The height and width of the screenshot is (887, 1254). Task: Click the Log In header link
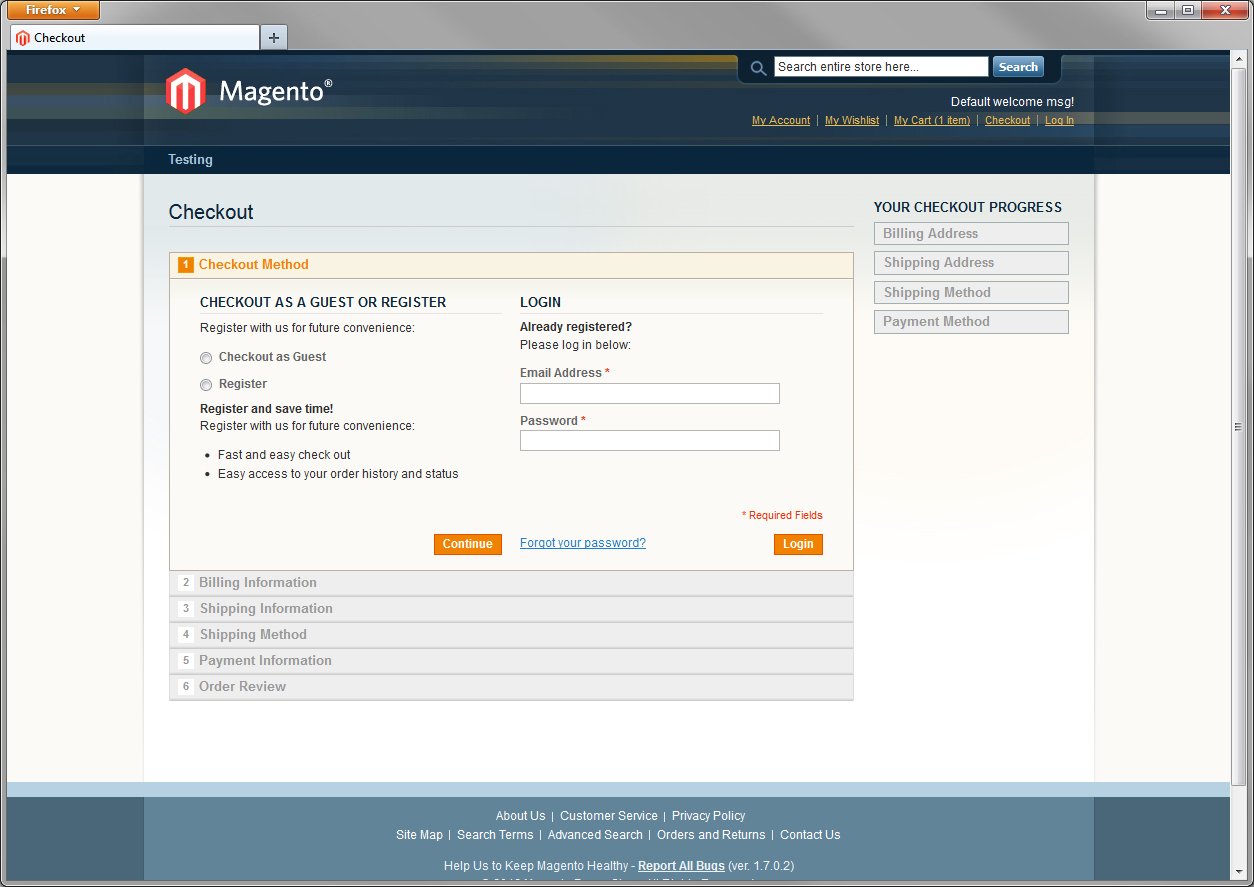click(x=1059, y=121)
